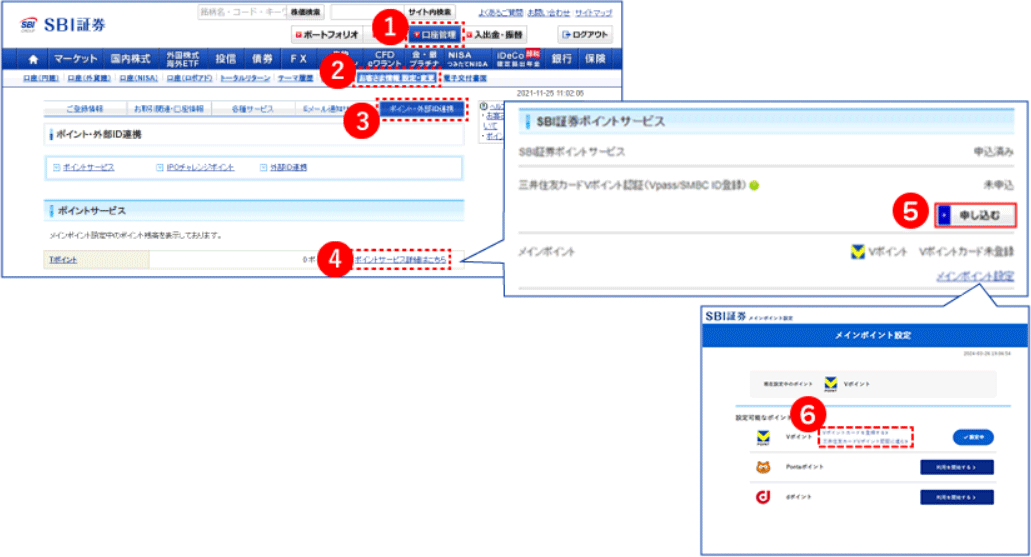Click the Vポイント logo in the available points list
This screenshot has height=557, width=1031.
[x=763, y=438]
